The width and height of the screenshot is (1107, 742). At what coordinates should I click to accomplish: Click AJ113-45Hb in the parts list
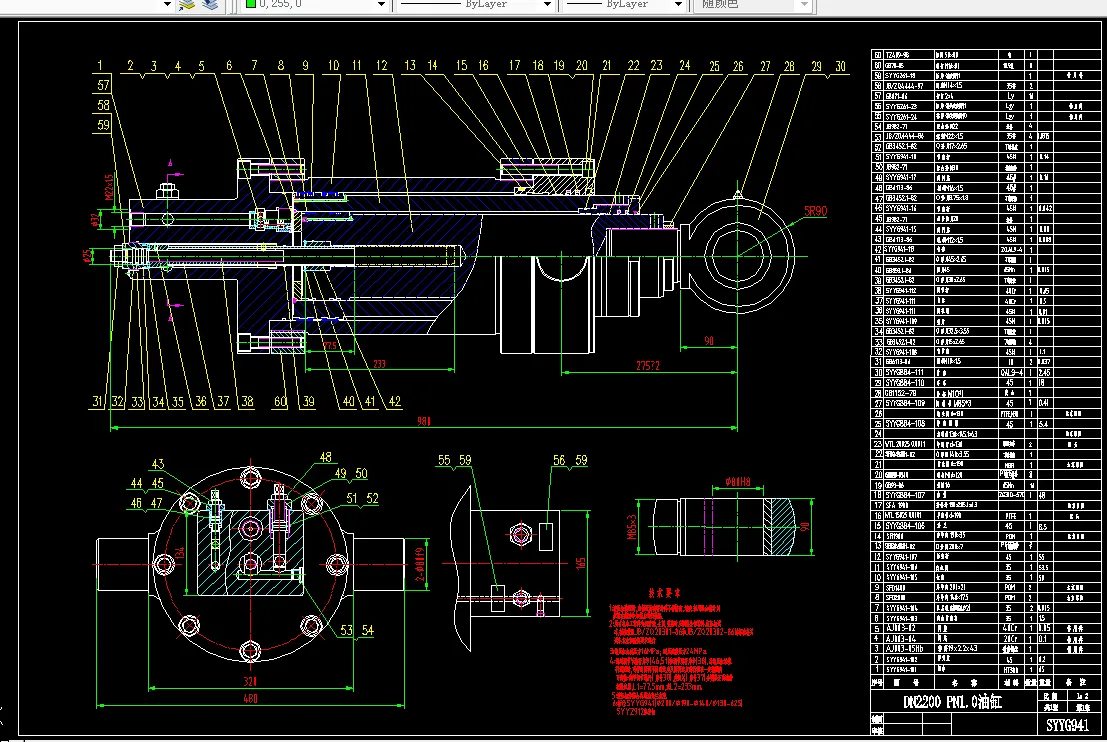click(904, 648)
